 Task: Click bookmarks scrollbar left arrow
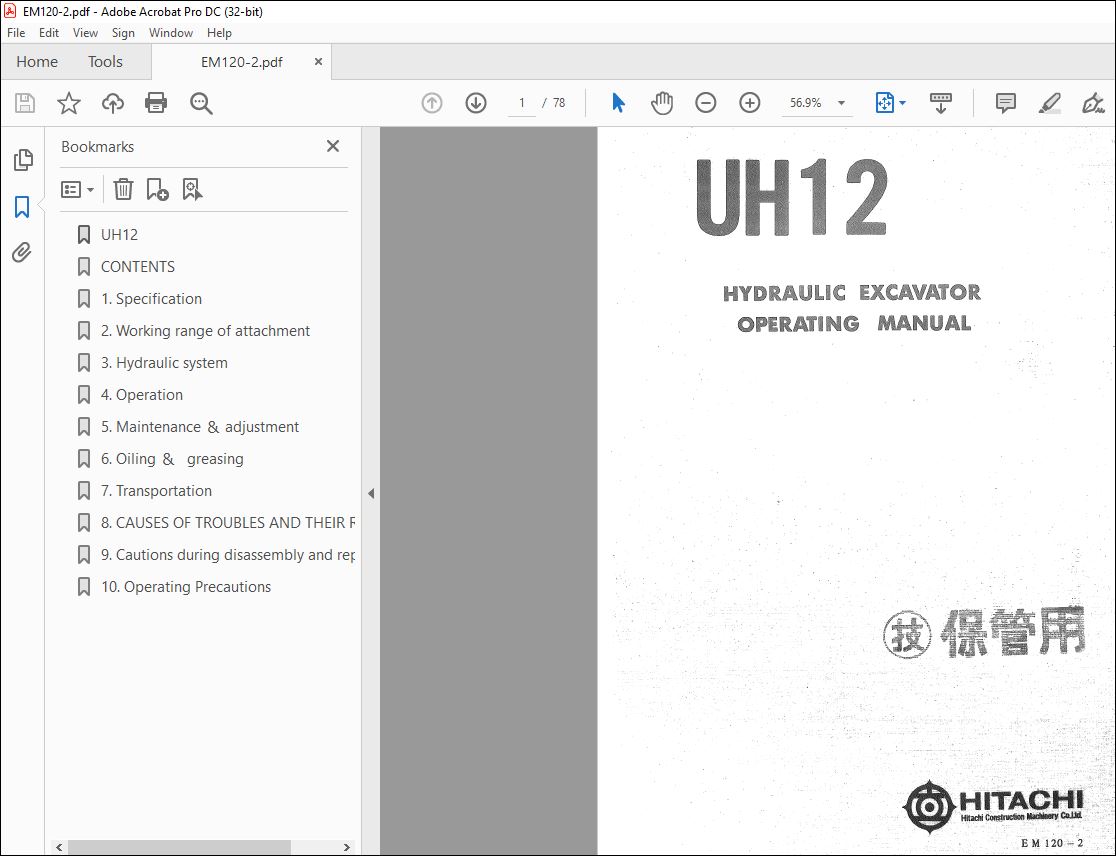[x=59, y=847]
